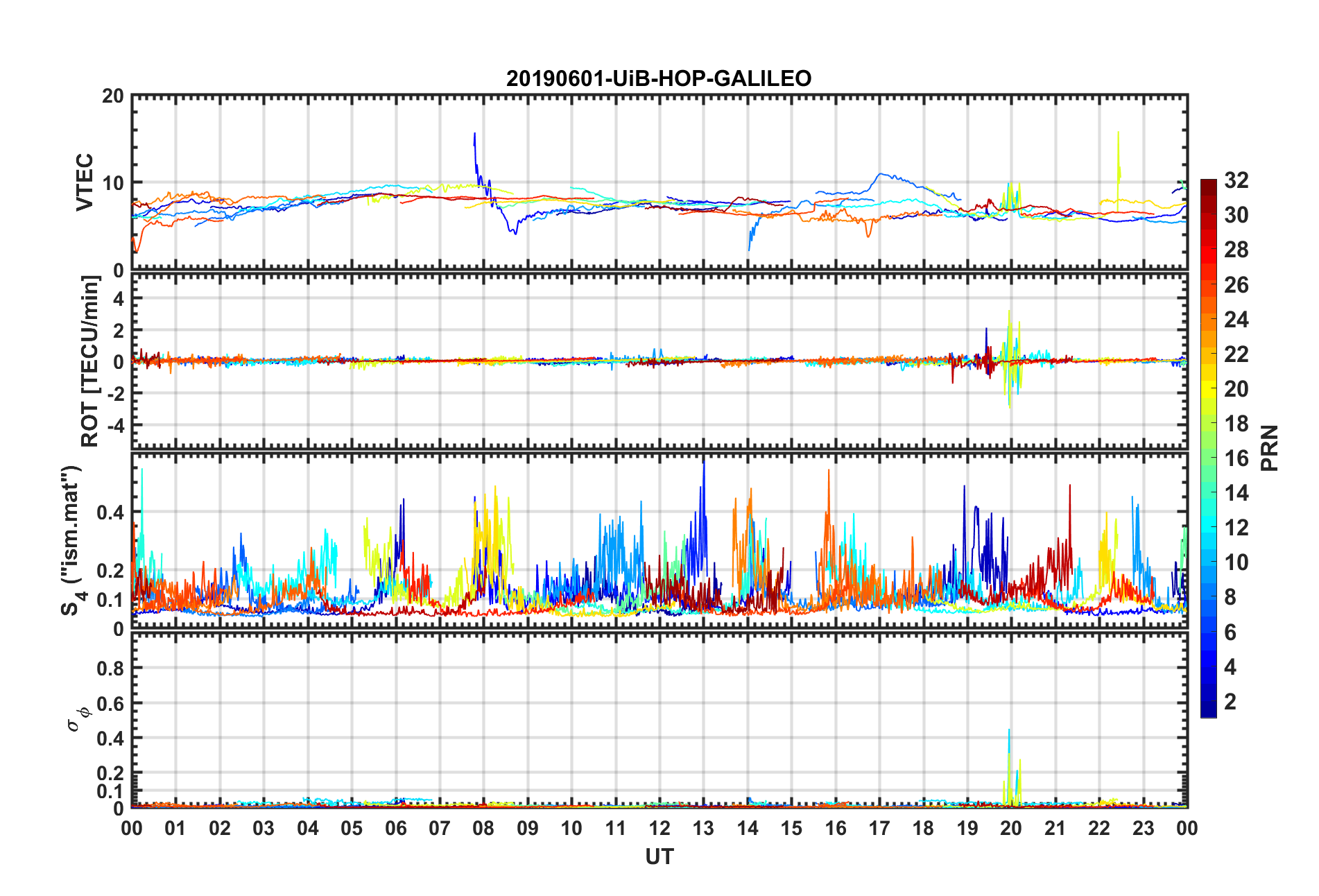The width and height of the screenshot is (1319, 896).
Task: Select x-axis hour tick 19
Action: click(967, 828)
